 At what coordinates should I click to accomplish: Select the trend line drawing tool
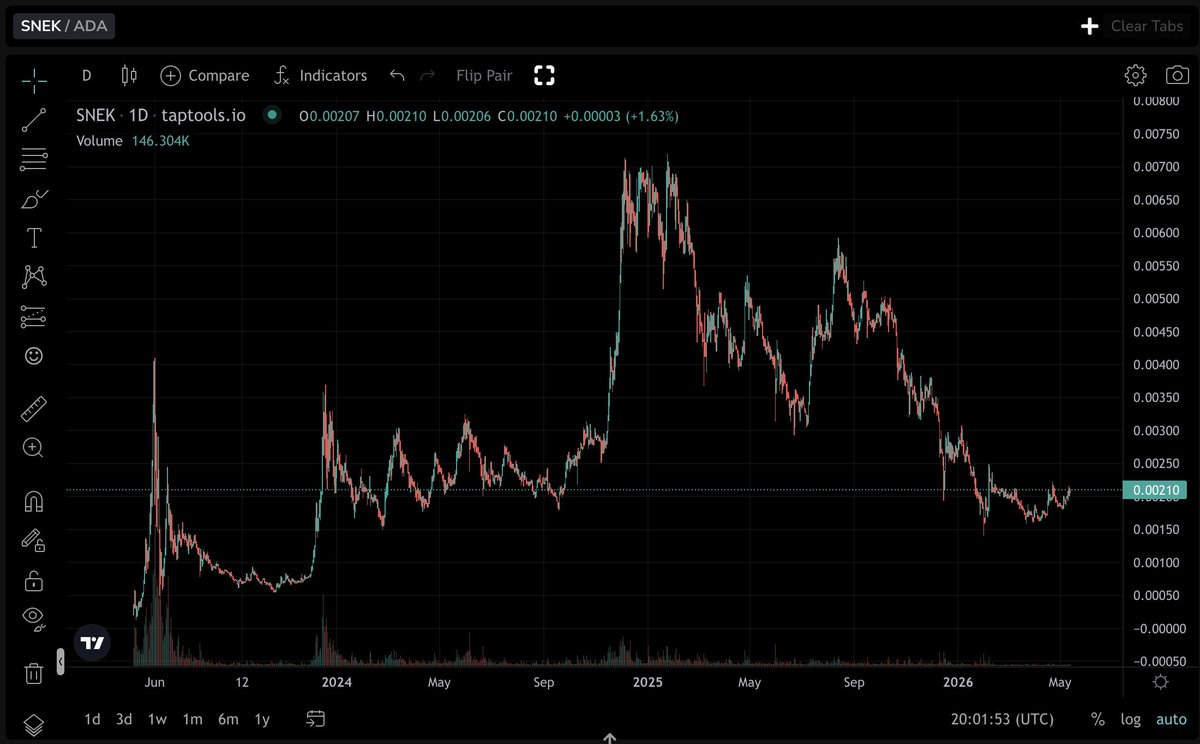coord(34,121)
